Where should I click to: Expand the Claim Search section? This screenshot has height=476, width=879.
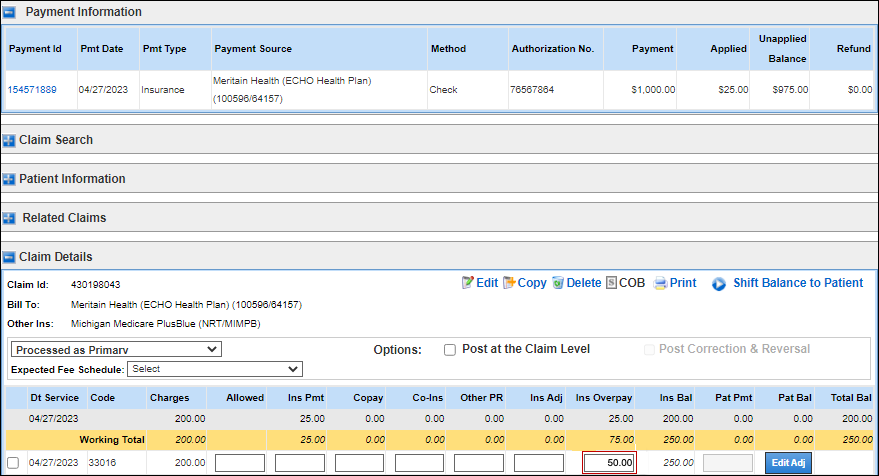coord(10,141)
